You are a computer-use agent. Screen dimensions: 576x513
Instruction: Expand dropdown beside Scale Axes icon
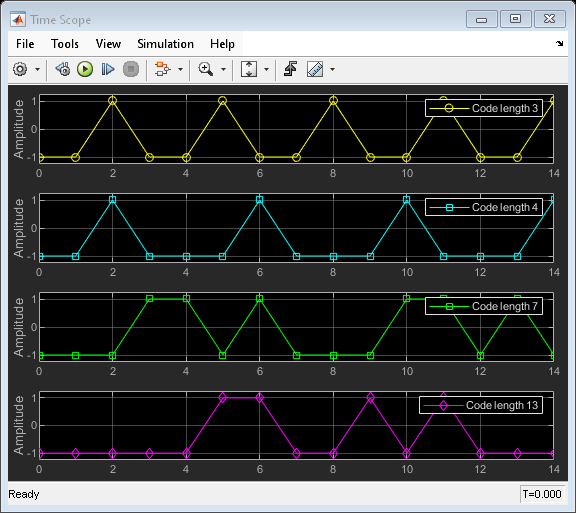click(267, 69)
